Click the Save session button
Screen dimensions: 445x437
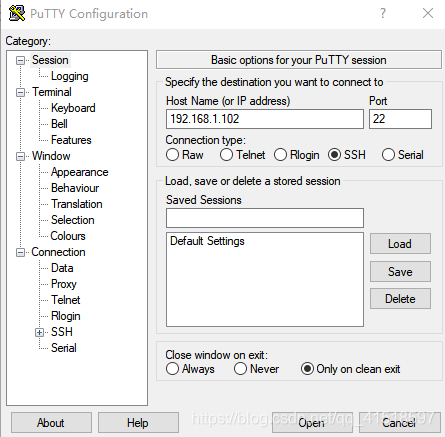[x=400, y=272]
